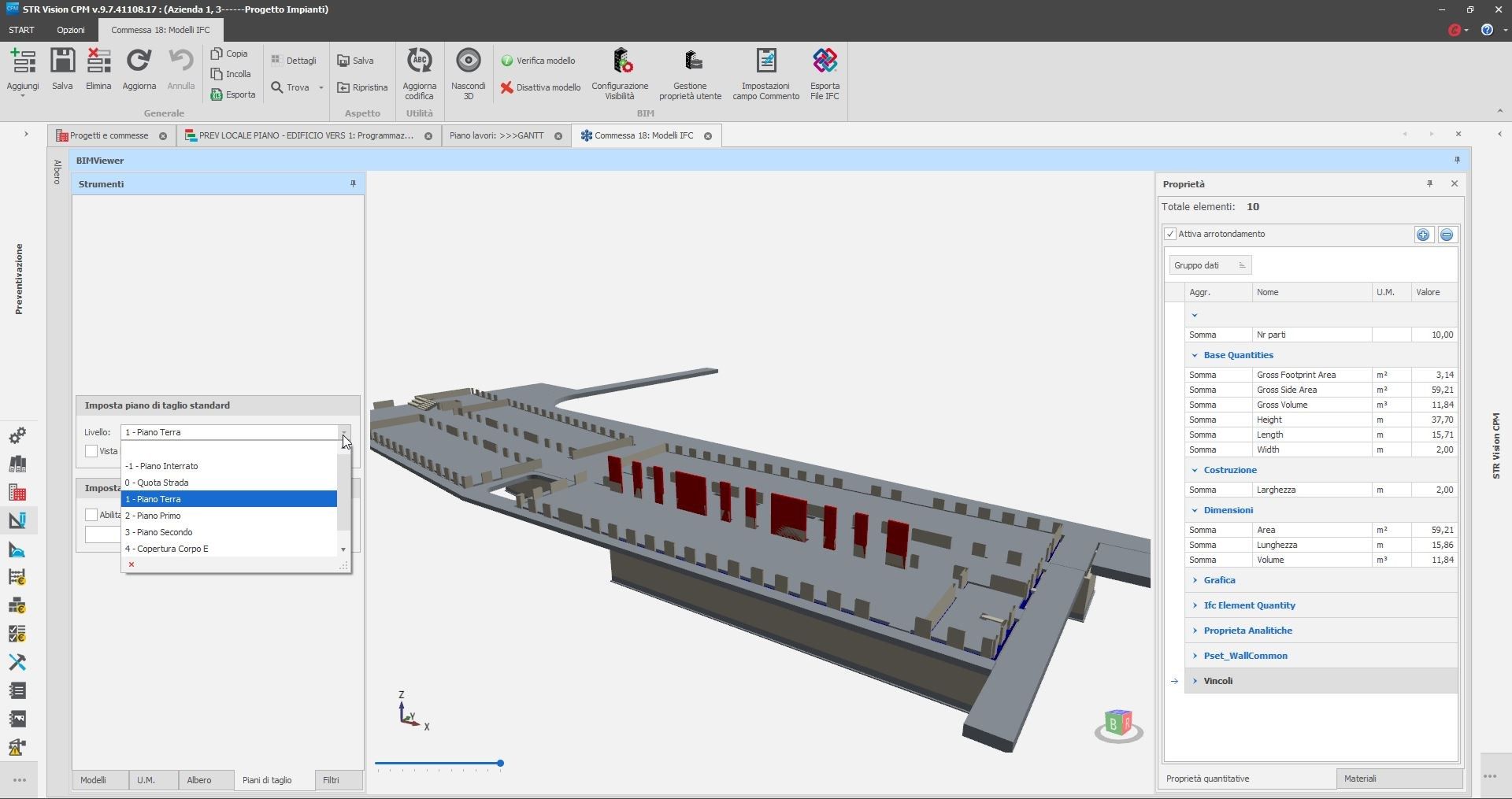Click the 3D orientation cube widget
The image size is (1512, 799).
click(x=1118, y=723)
